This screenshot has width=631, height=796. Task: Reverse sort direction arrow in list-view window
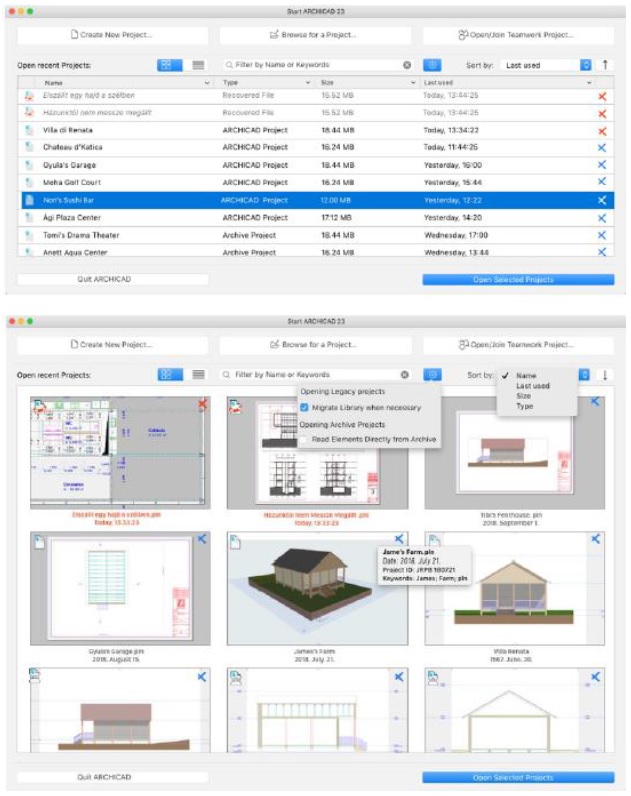coord(605,65)
